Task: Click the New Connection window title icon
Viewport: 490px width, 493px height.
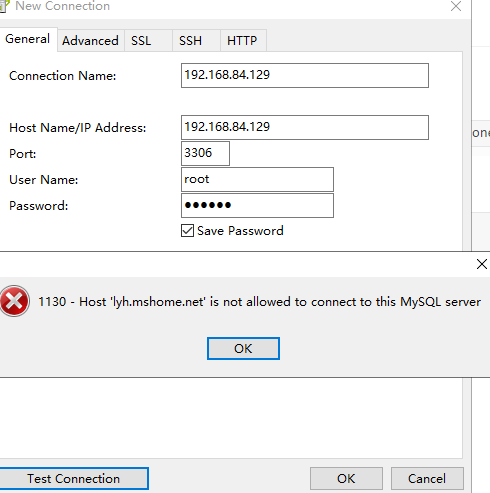Action: click(3, 6)
